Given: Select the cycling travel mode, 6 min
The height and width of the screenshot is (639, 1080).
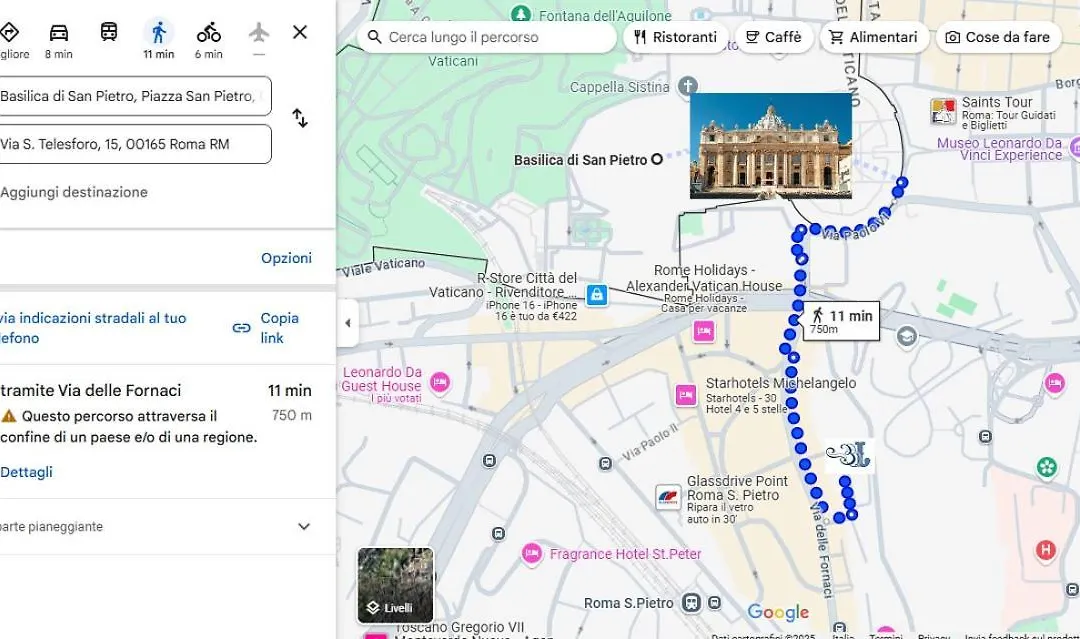Looking at the screenshot, I should point(209,41).
